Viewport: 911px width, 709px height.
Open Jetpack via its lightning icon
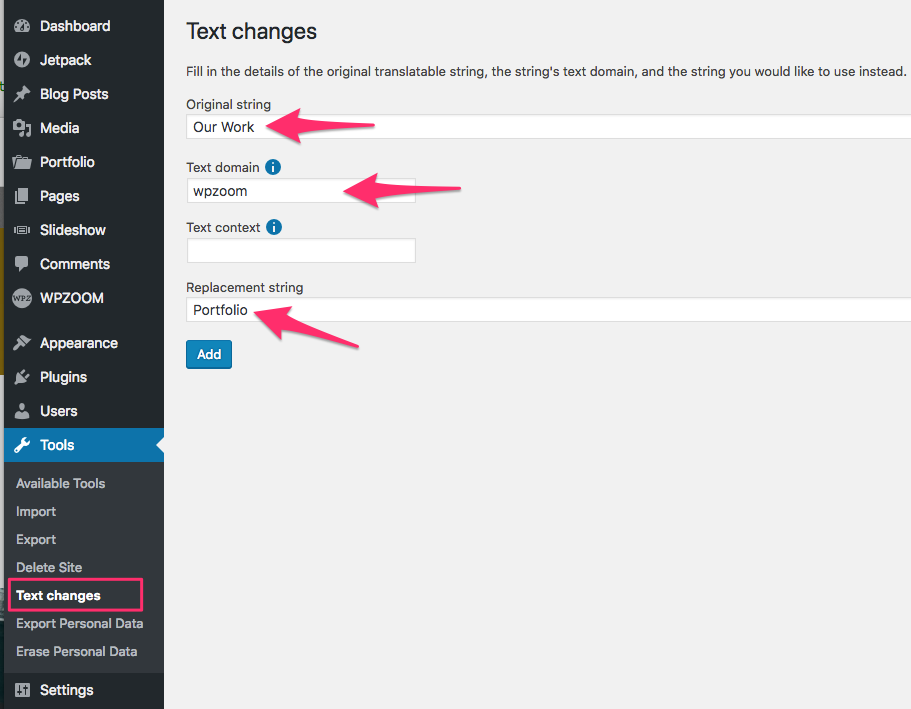tap(22, 60)
